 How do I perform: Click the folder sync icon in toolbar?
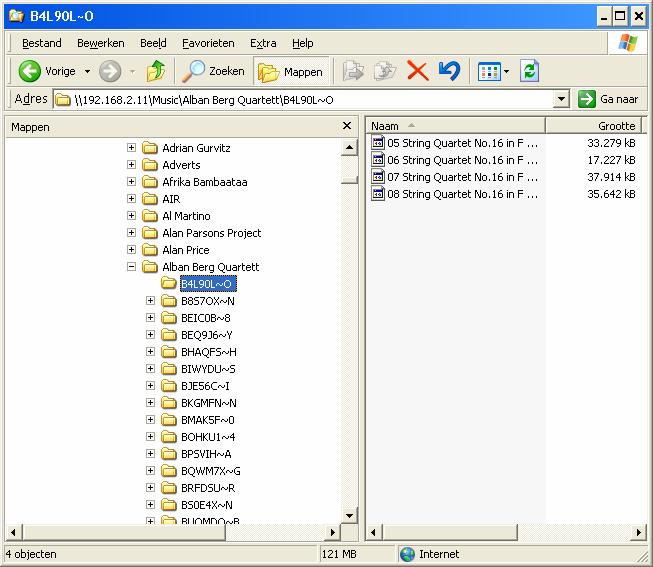point(530,71)
